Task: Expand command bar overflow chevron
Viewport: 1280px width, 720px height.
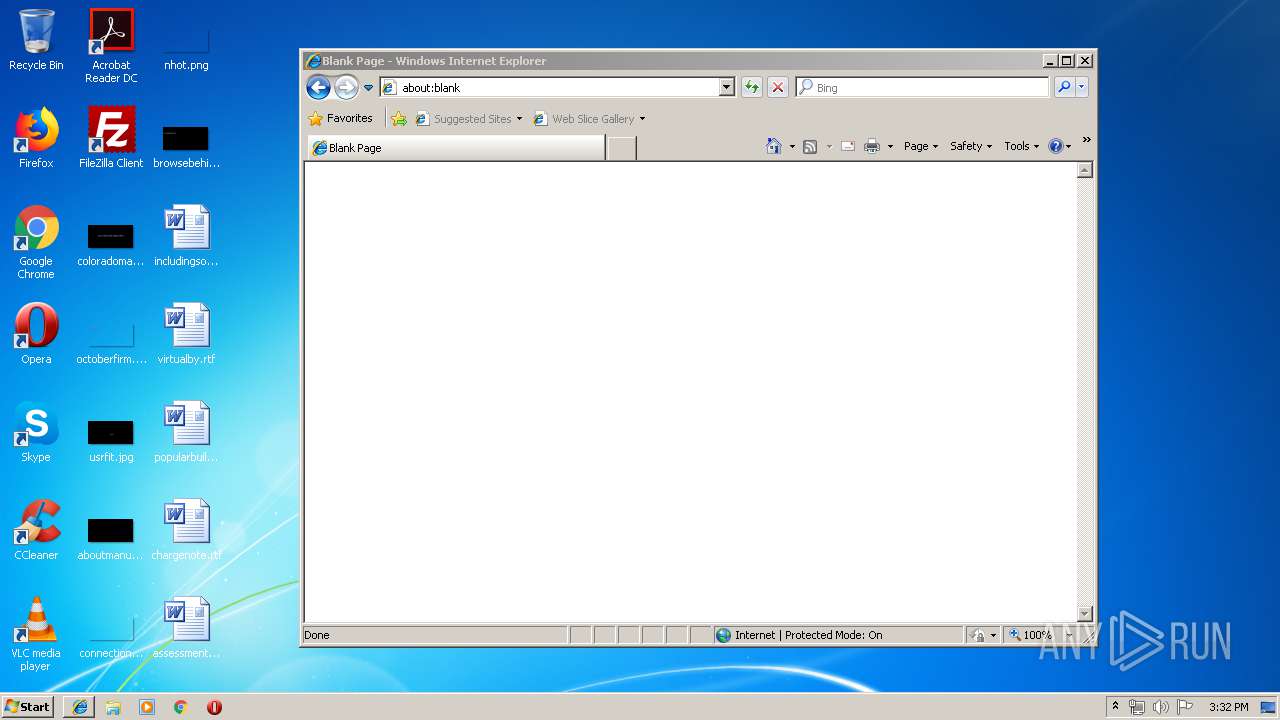Action: point(1086,140)
